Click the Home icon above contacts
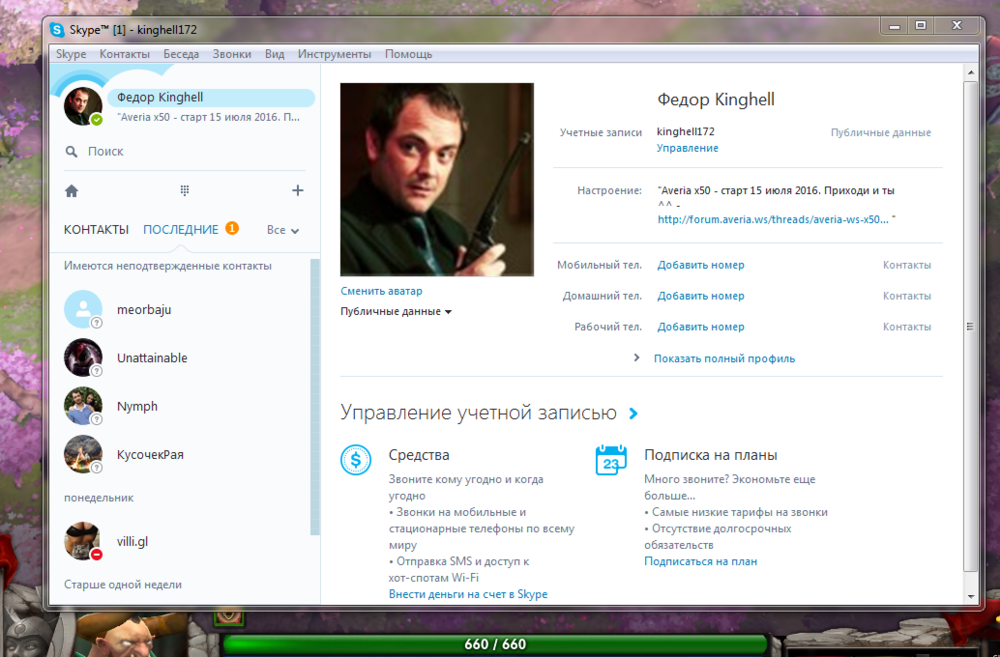 (x=73, y=189)
